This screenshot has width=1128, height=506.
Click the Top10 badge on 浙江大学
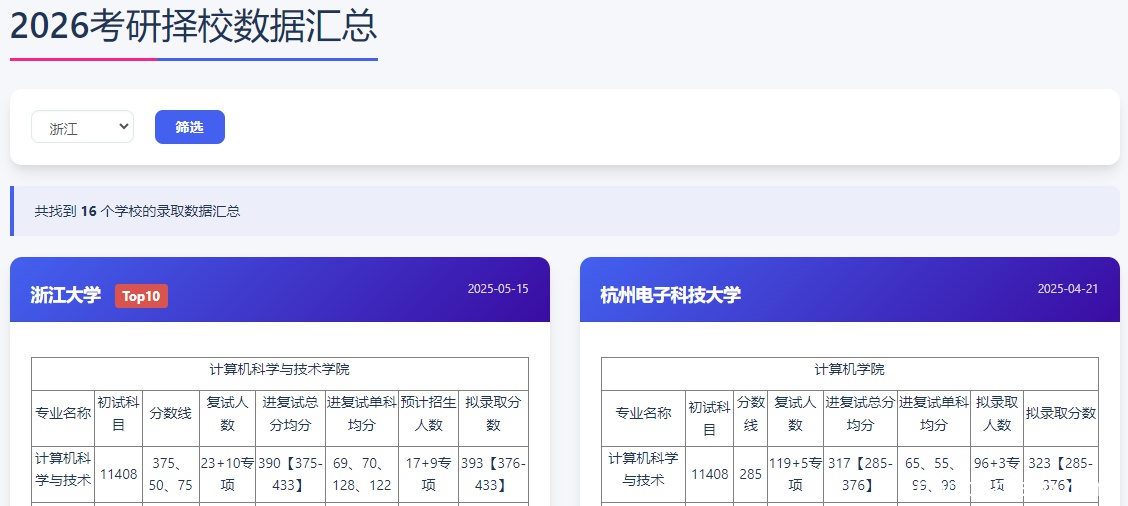141,296
